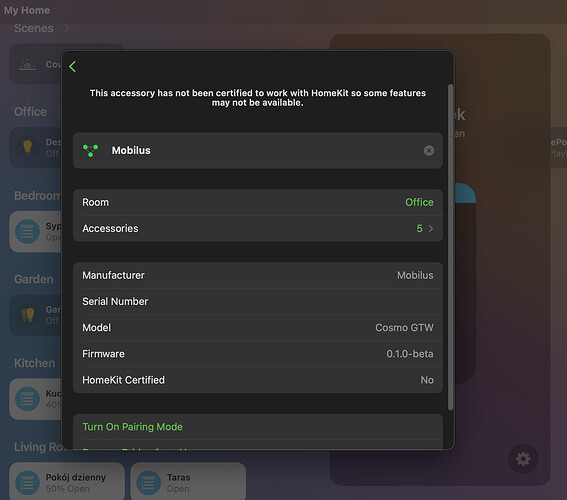Open the Pokój dzienny tile
Screen dimensions: 567x500
tap(67, 482)
